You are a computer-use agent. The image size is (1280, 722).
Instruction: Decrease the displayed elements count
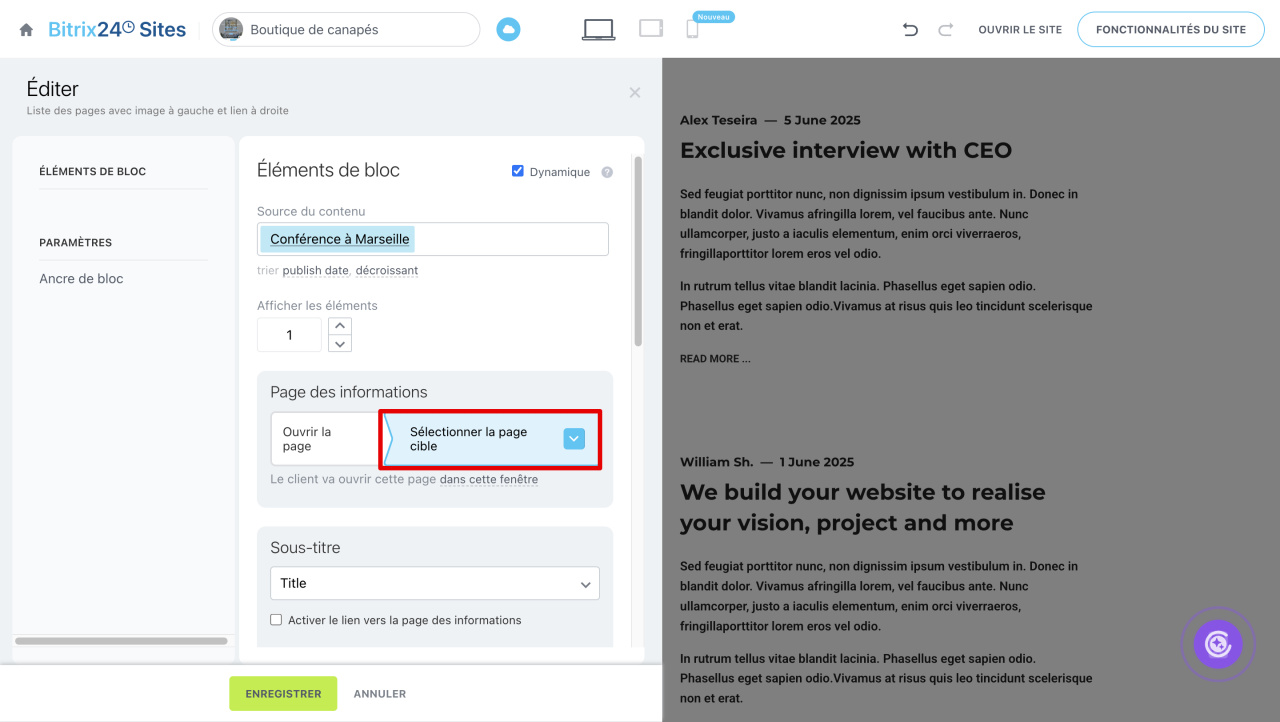(340, 344)
